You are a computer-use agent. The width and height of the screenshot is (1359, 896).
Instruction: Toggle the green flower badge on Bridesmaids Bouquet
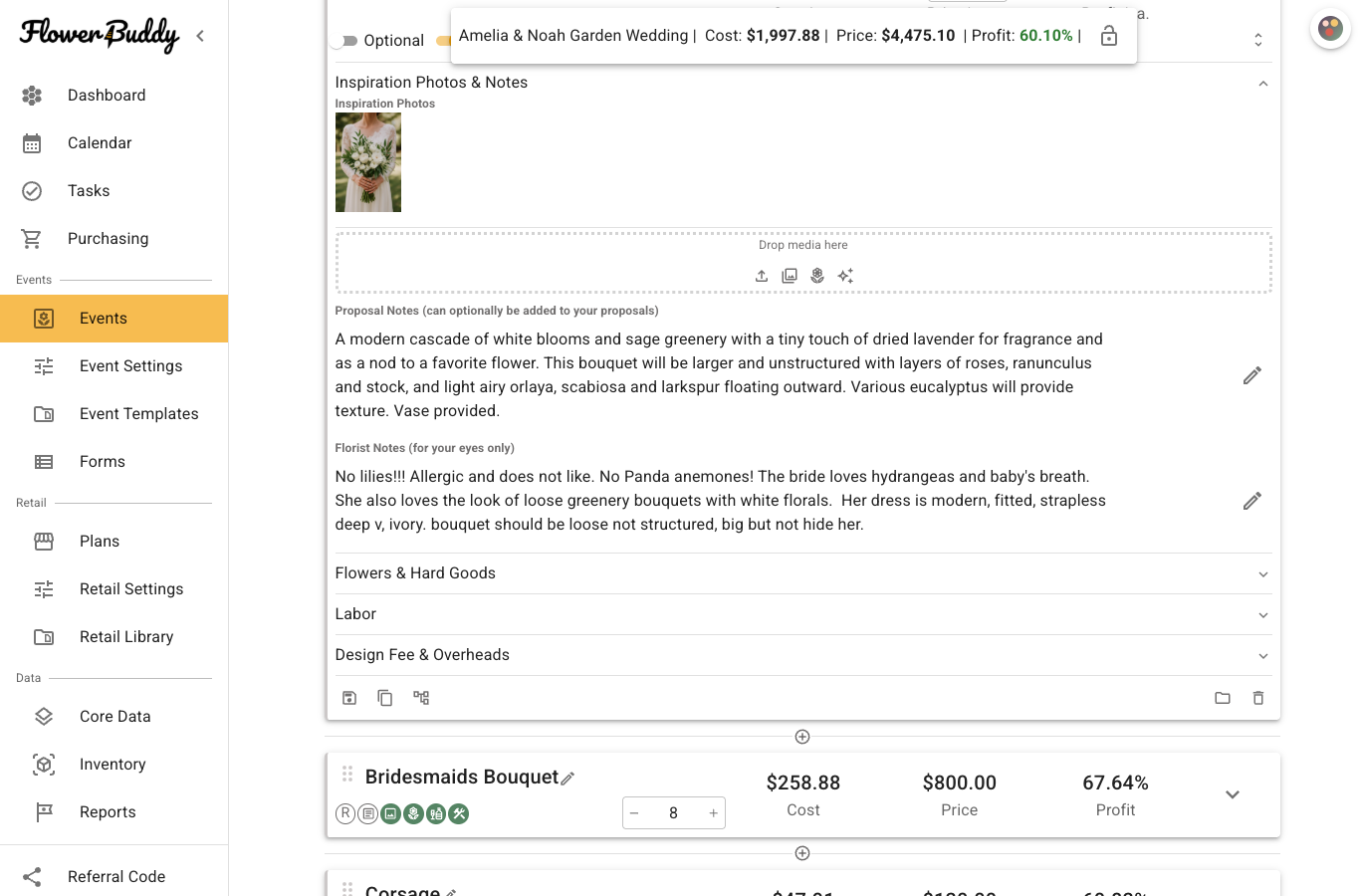(413, 813)
